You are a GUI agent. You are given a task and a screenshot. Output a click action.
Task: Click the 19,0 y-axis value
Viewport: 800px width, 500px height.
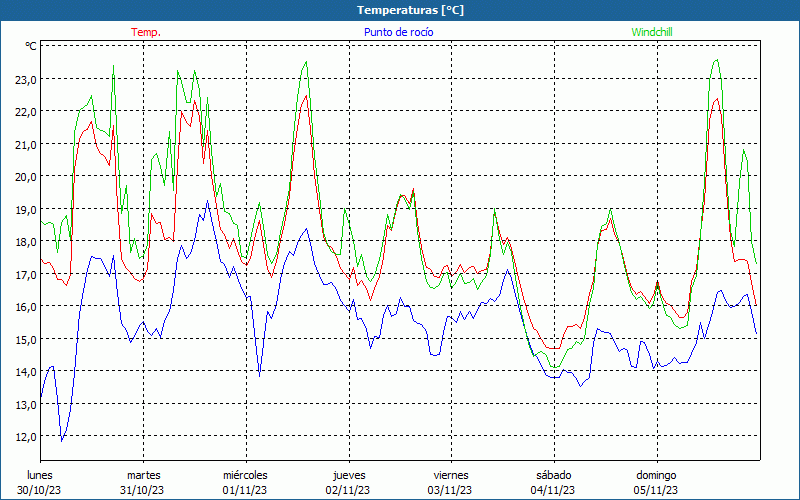tap(26, 209)
